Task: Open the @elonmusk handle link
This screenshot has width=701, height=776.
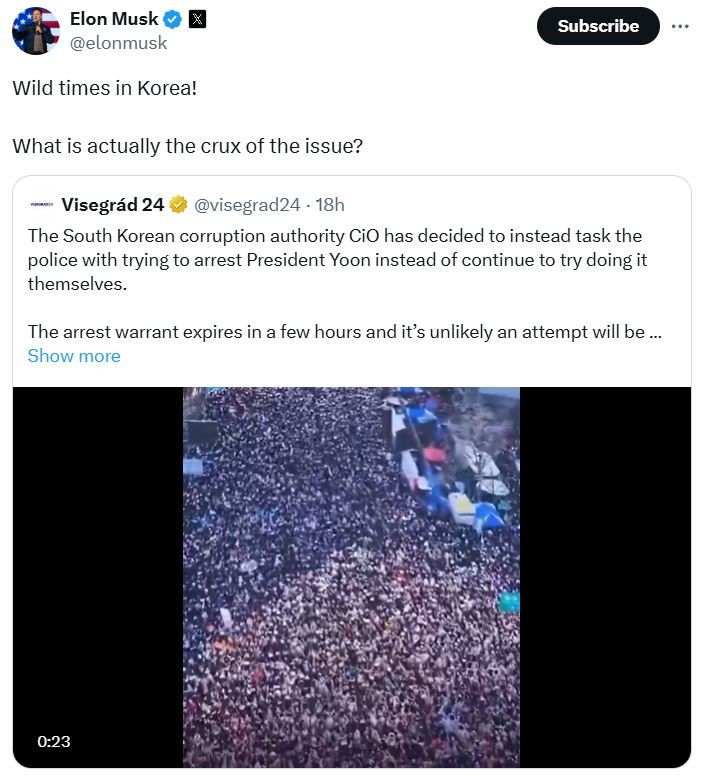Action: [118, 43]
